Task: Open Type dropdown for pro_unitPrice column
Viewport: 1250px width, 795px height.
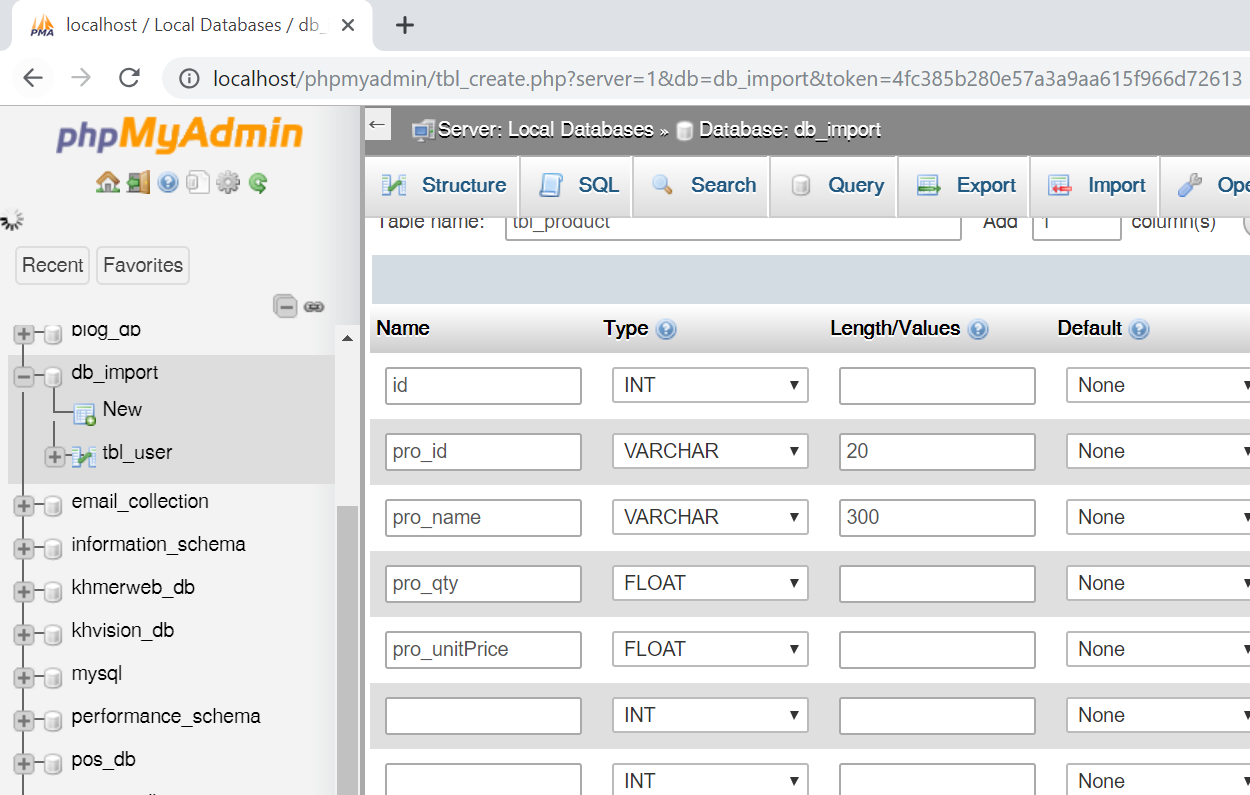Action: pyautogui.click(x=710, y=649)
